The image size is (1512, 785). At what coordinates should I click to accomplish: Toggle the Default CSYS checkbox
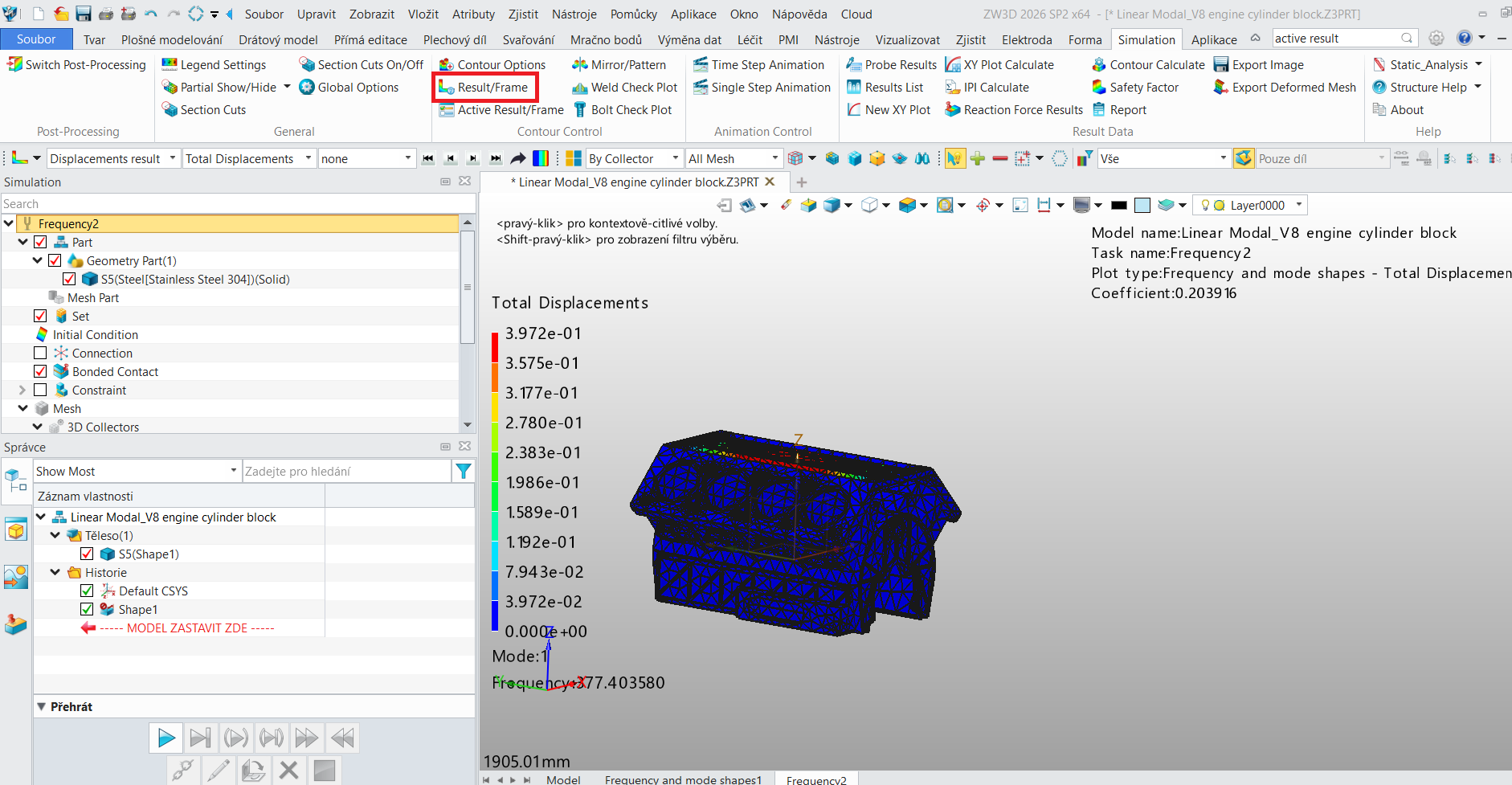pos(87,591)
